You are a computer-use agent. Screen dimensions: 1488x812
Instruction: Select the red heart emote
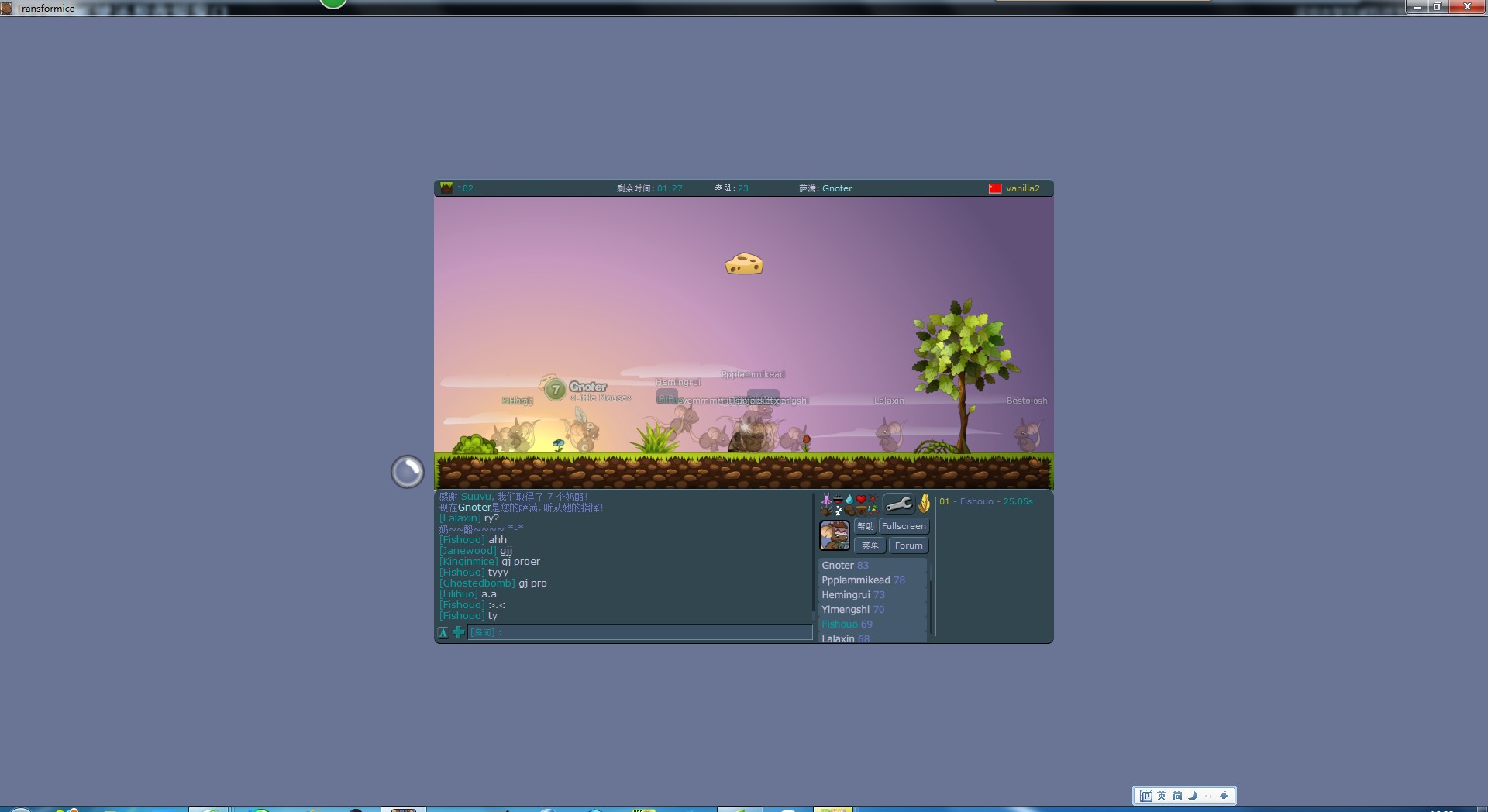pos(861,499)
